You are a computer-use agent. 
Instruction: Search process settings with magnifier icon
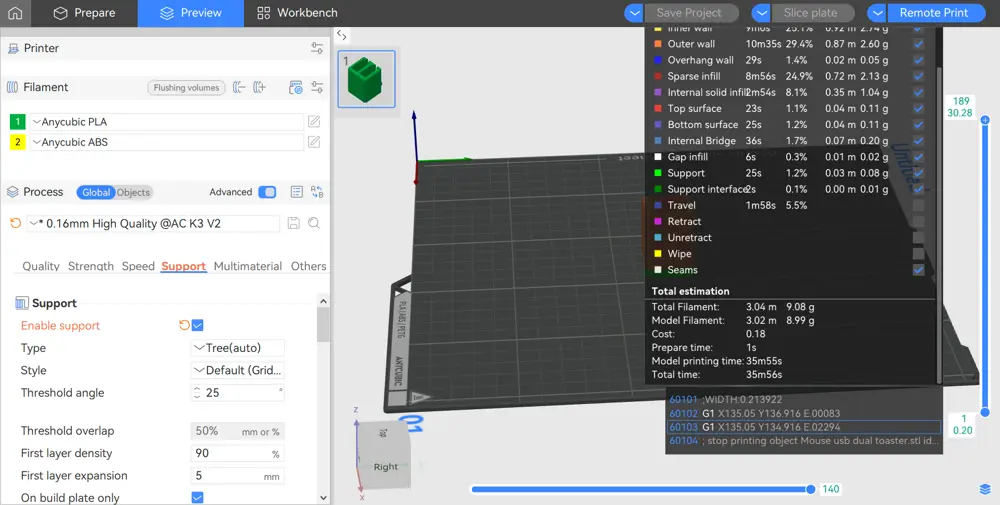314,223
